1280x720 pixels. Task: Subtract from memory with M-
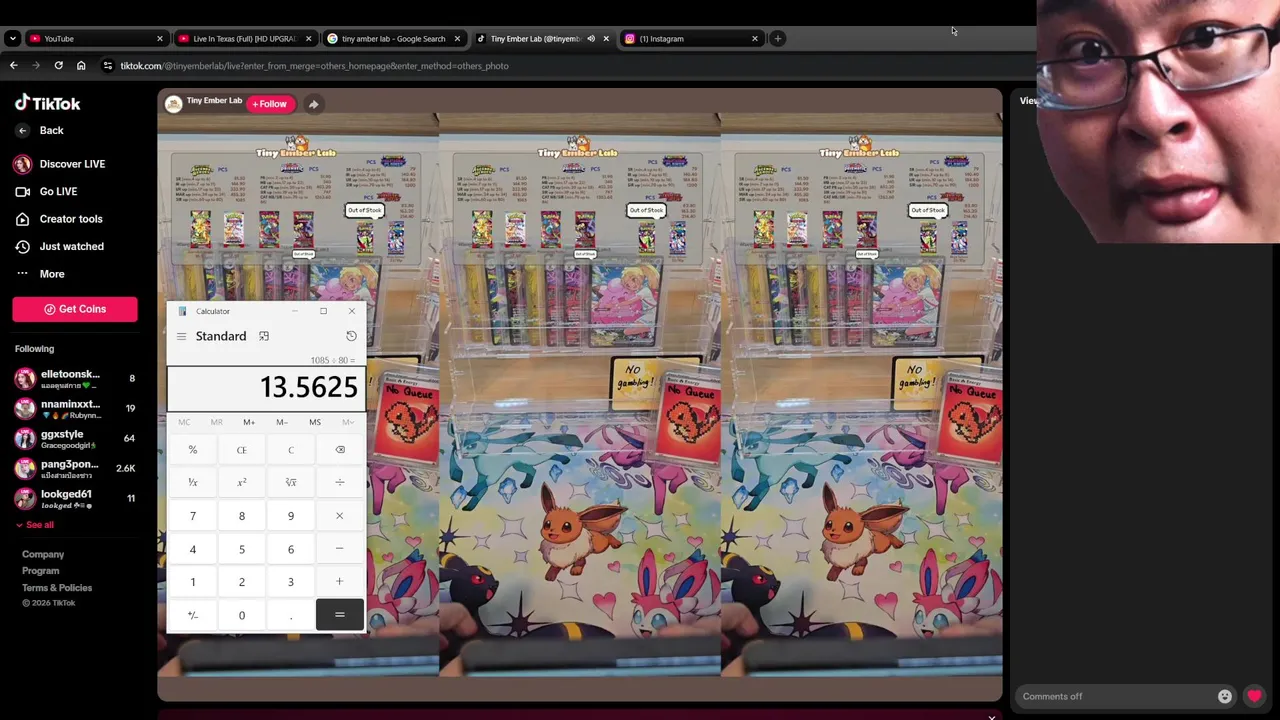pos(282,422)
